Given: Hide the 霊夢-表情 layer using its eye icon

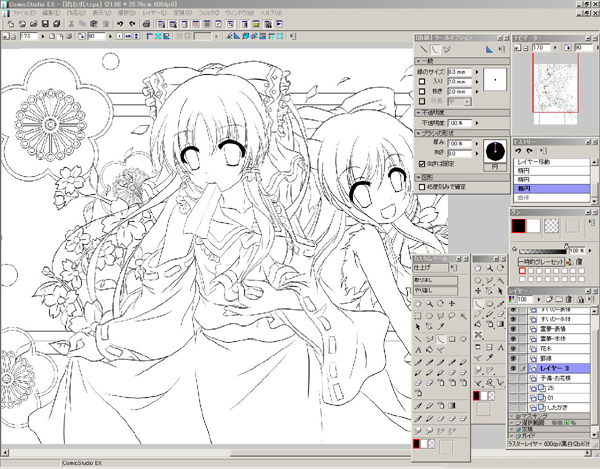Looking at the screenshot, I should [x=513, y=329].
